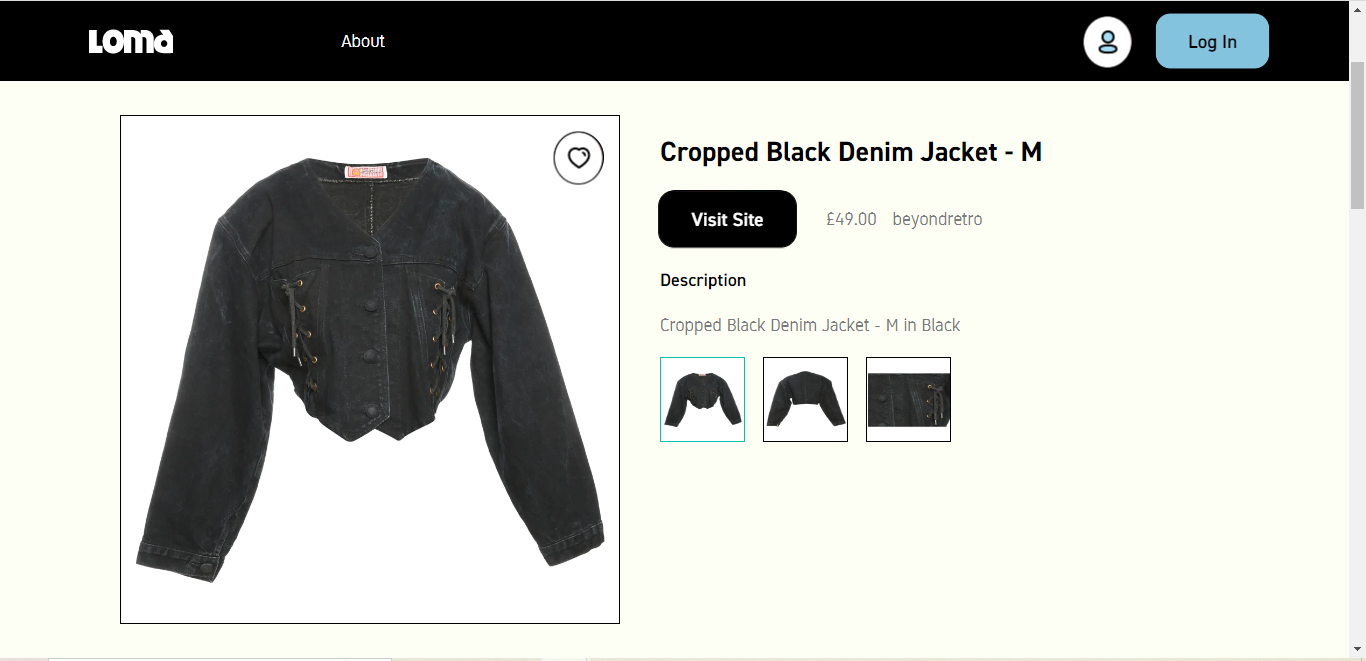Select the front view jacket thumbnail

(x=702, y=399)
